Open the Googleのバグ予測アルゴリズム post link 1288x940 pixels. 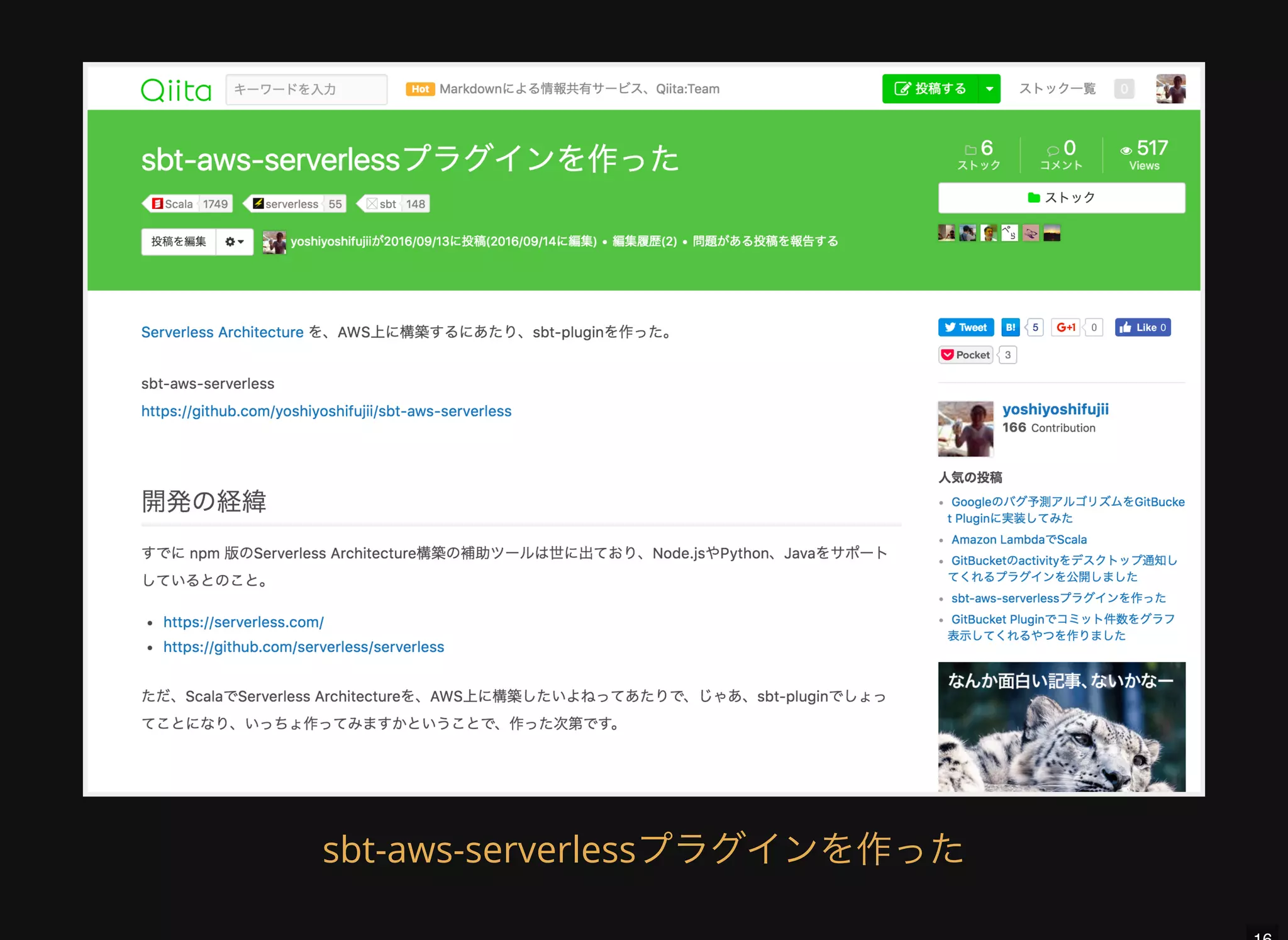tap(1066, 510)
